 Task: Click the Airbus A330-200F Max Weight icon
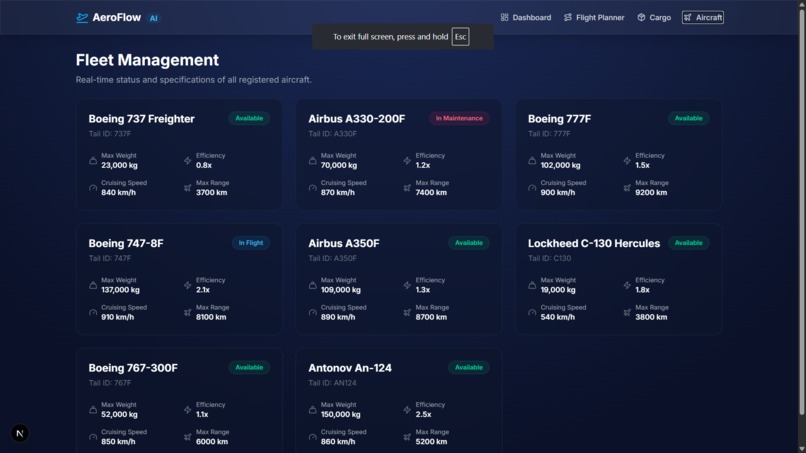[313, 160]
